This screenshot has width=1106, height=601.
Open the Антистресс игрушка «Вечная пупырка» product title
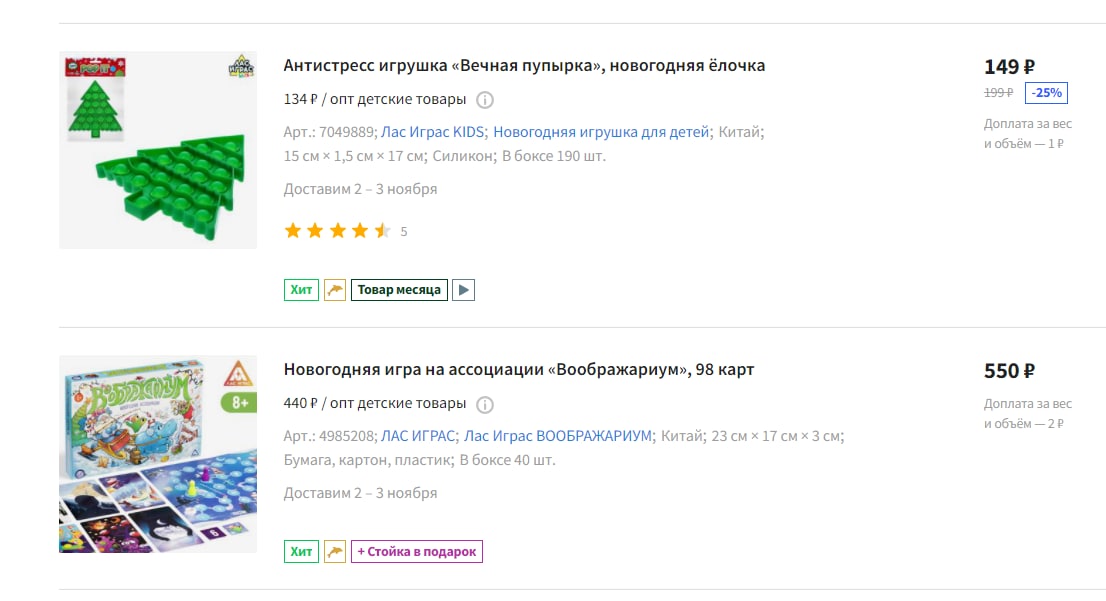(x=524, y=66)
